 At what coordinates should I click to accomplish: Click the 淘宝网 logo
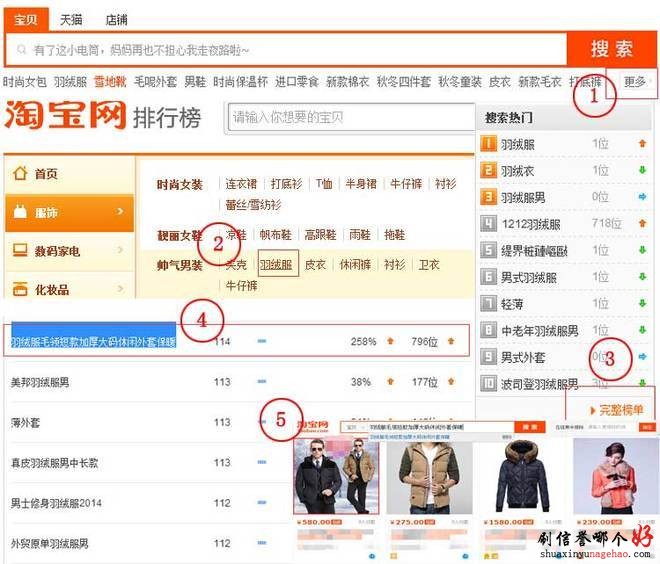(x=66, y=116)
